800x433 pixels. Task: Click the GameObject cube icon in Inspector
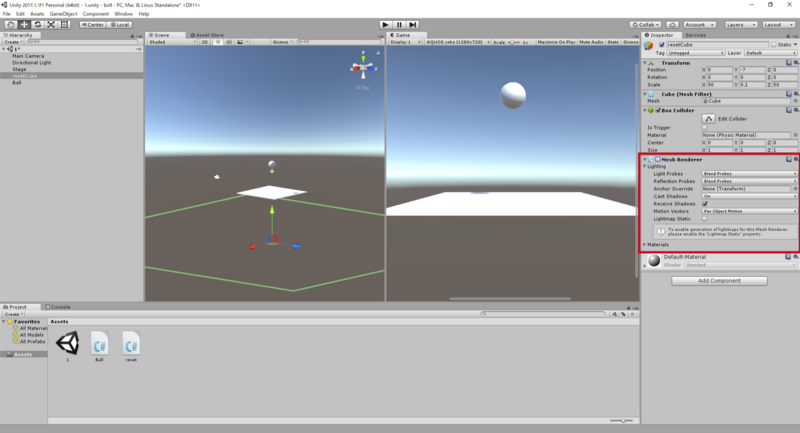(648, 46)
